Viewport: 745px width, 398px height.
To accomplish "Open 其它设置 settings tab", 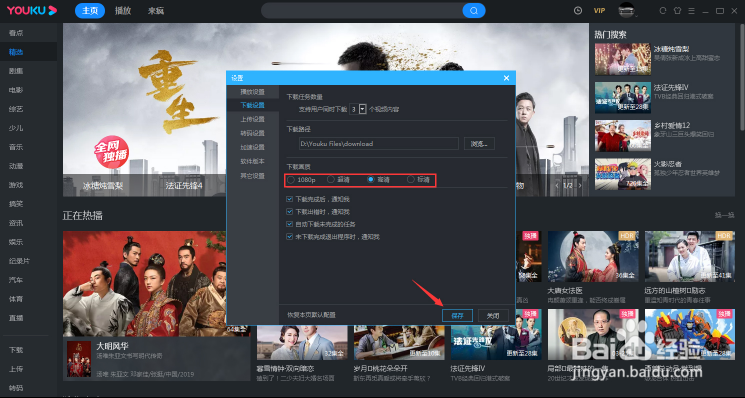I will (252, 176).
